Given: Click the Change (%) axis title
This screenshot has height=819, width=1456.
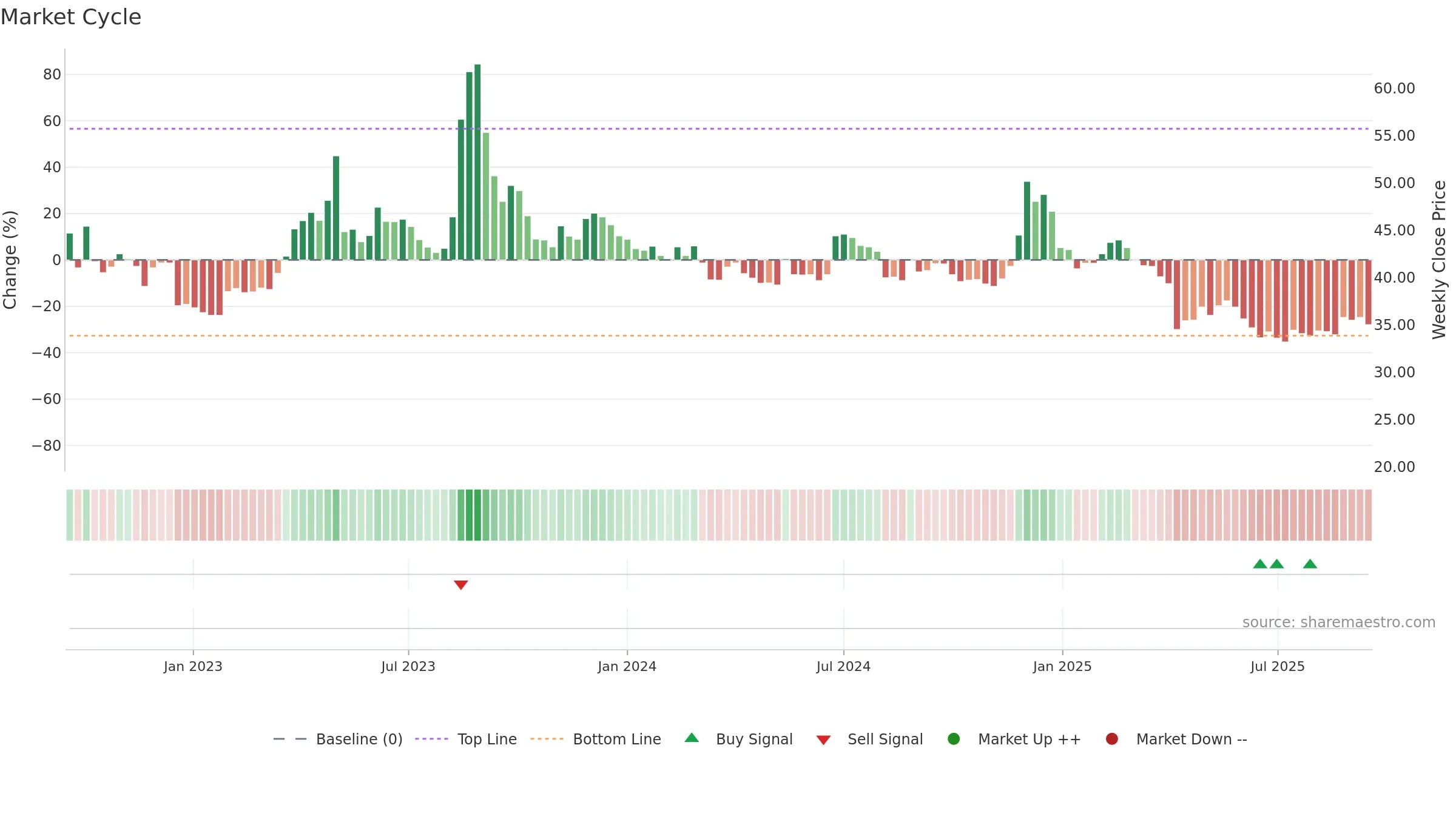Looking at the screenshot, I should click(10, 260).
